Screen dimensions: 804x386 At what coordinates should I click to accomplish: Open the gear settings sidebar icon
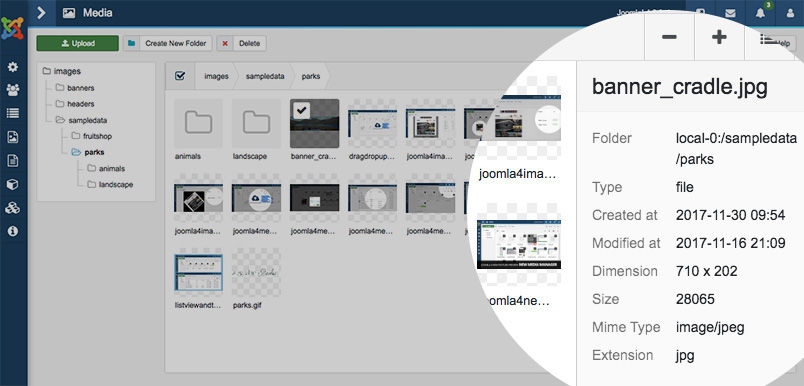click(x=12, y=67)
